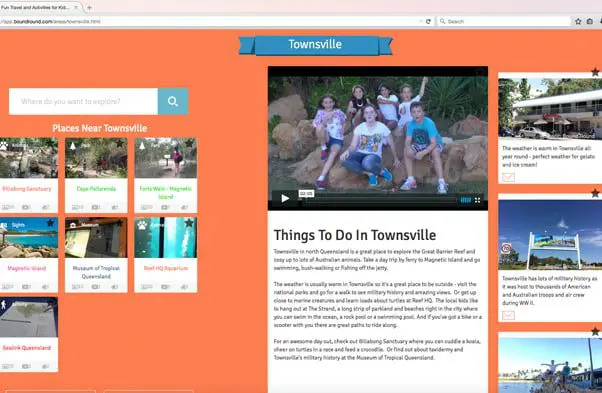Image resolution: width=602 pixels, height=393 pixels.
Task: Click the paw icon on Reef HQ Aquarium card
Action: coord(142,225)
